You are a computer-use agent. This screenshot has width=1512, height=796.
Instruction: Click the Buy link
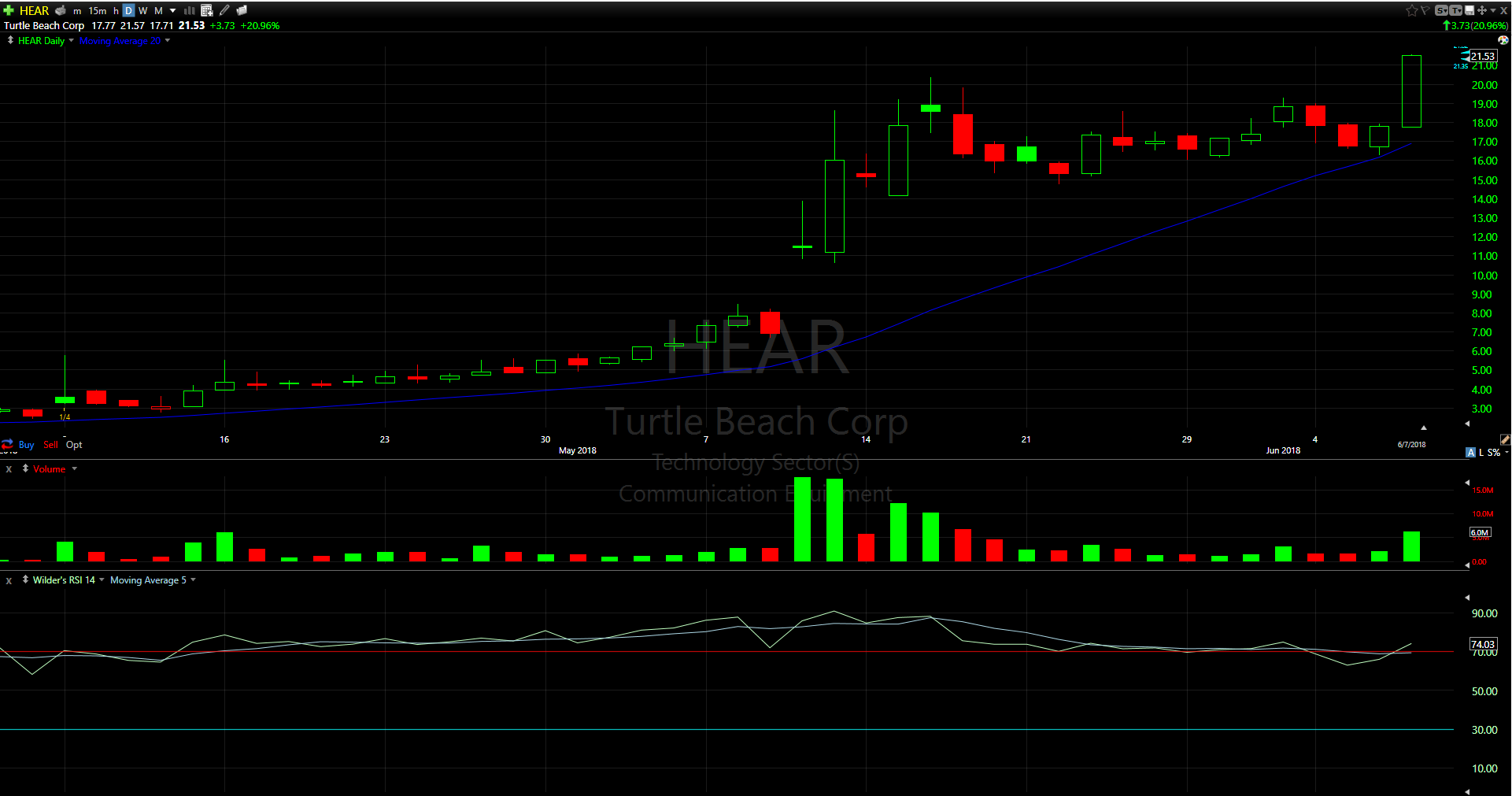(x=26, y=445)
